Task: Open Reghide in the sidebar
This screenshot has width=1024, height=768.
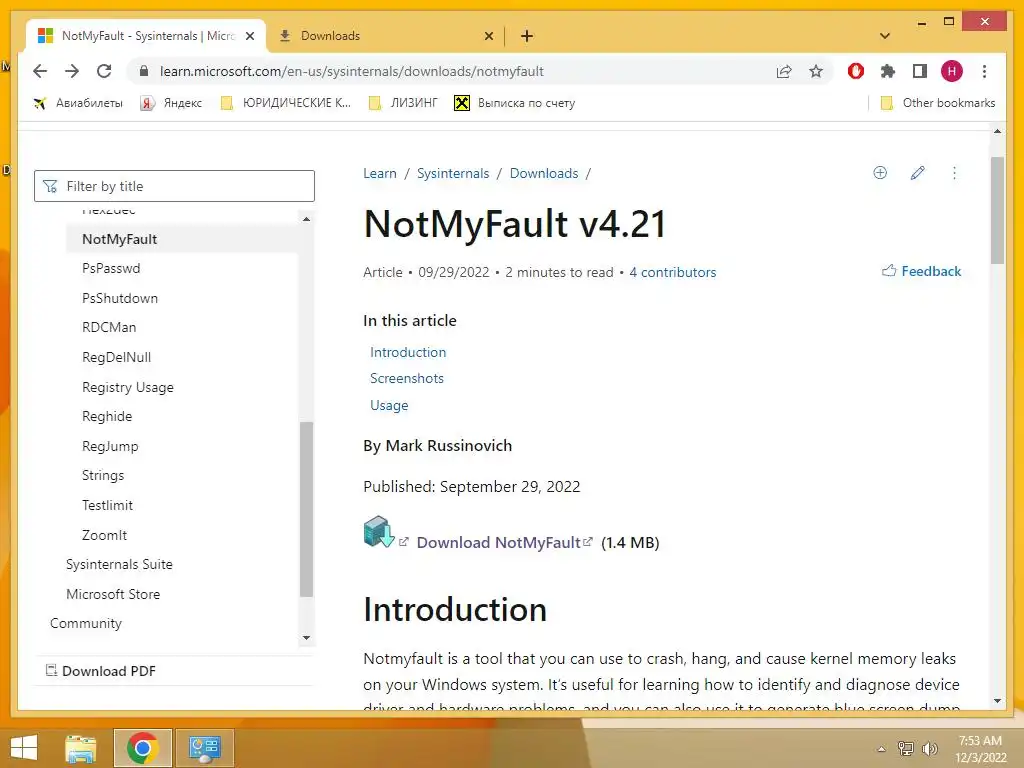Action: [x=106, y=417]
